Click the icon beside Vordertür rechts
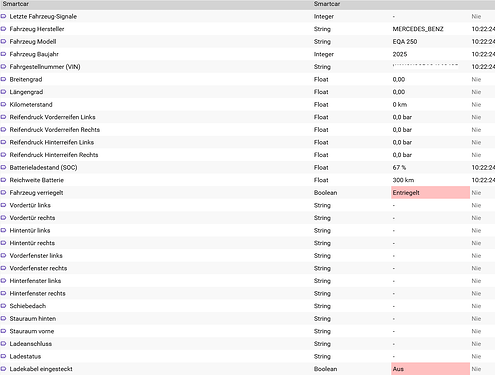Image resolution: width=495 pixels, height=375 pixels. [x=3, y=218]
